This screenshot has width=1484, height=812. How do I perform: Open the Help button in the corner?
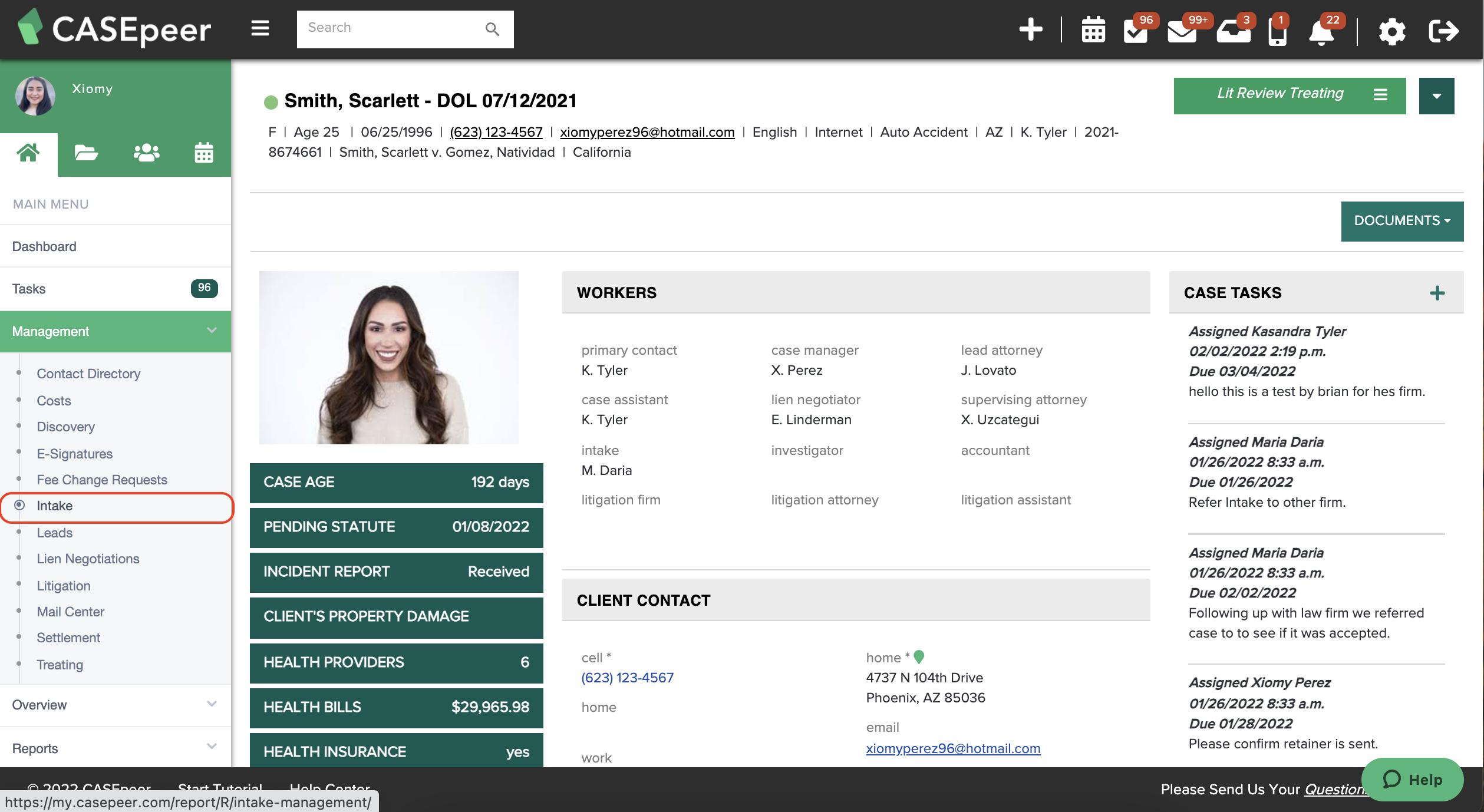click(1412, 779)
